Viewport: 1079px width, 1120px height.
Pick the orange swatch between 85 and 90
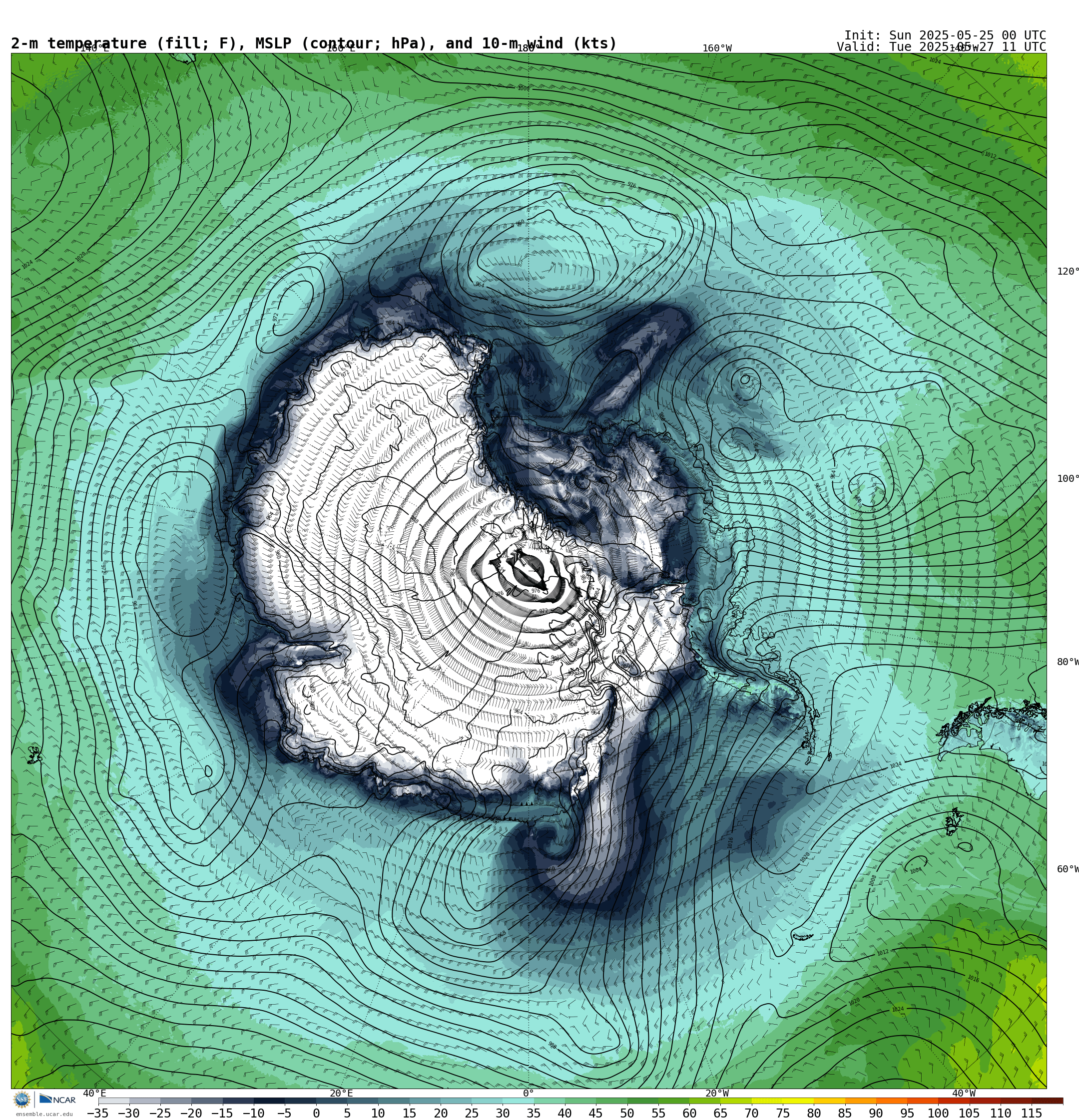coord(861,1101)
